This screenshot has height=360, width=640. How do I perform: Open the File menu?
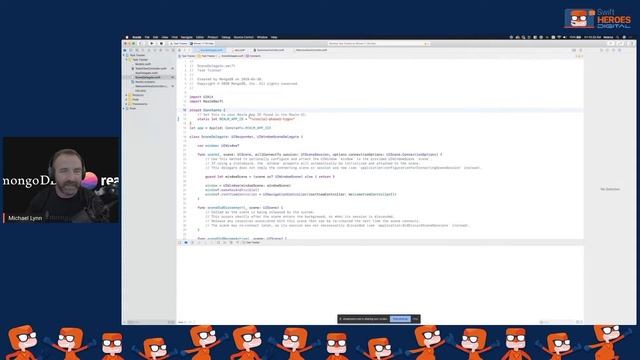[147, 37]
